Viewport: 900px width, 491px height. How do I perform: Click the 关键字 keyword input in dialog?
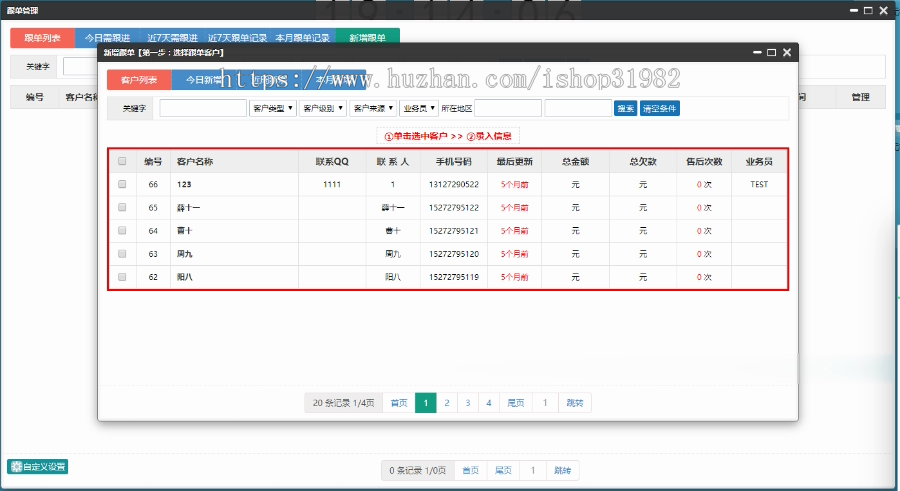click(203, 108)
